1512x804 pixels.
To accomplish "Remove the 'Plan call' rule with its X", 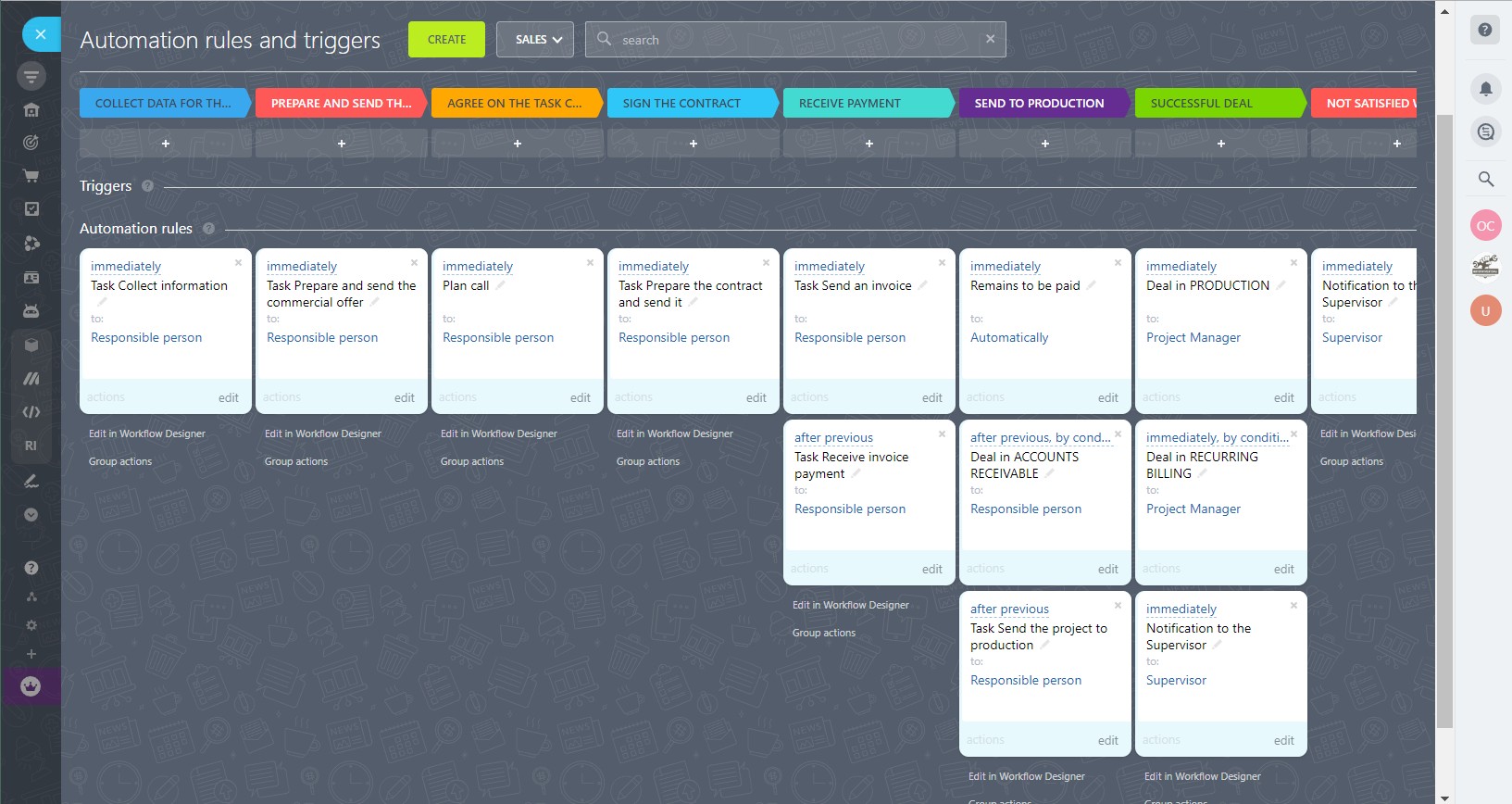I will coord(590,263).
